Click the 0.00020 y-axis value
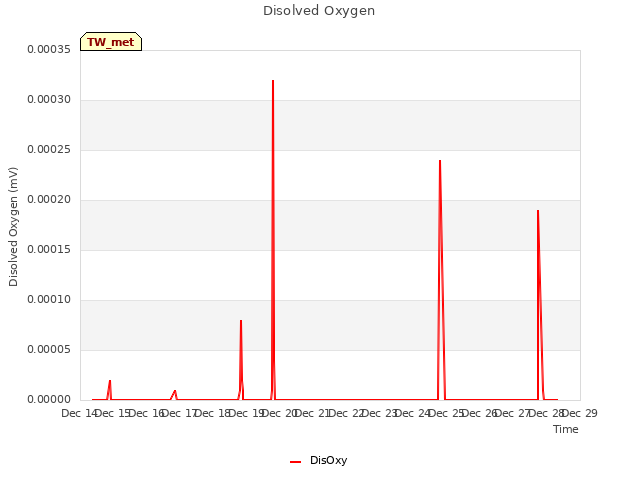This screenshot has width=640, height=480. tap(49, 200)
